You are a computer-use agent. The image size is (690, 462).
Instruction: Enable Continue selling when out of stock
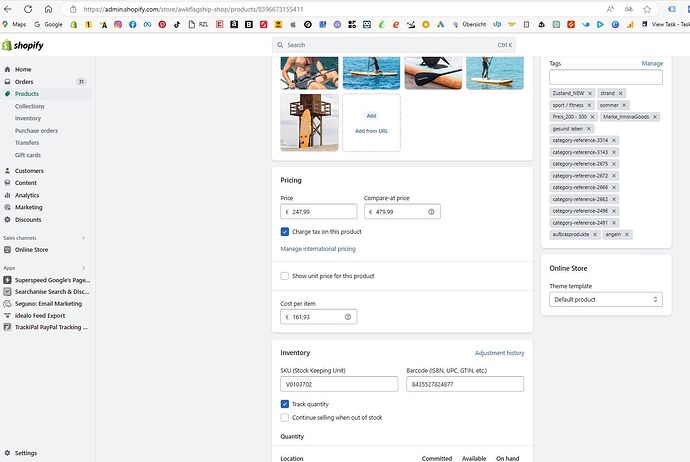coord(285,418)
